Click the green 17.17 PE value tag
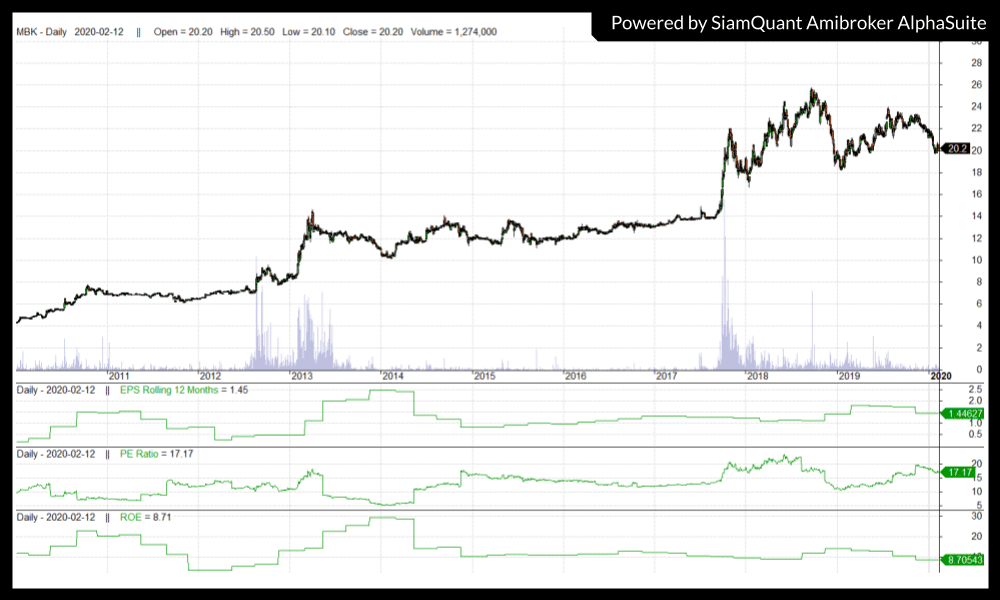 pos(959,471)
